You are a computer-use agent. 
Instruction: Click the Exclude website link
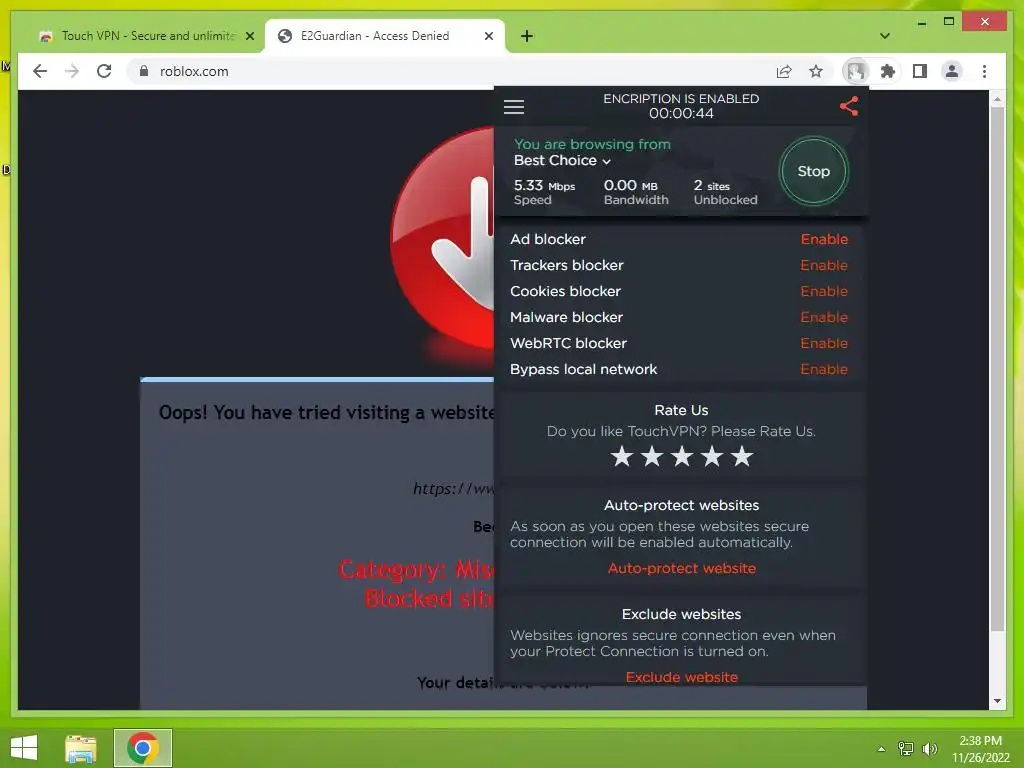(x=681, y=677)
